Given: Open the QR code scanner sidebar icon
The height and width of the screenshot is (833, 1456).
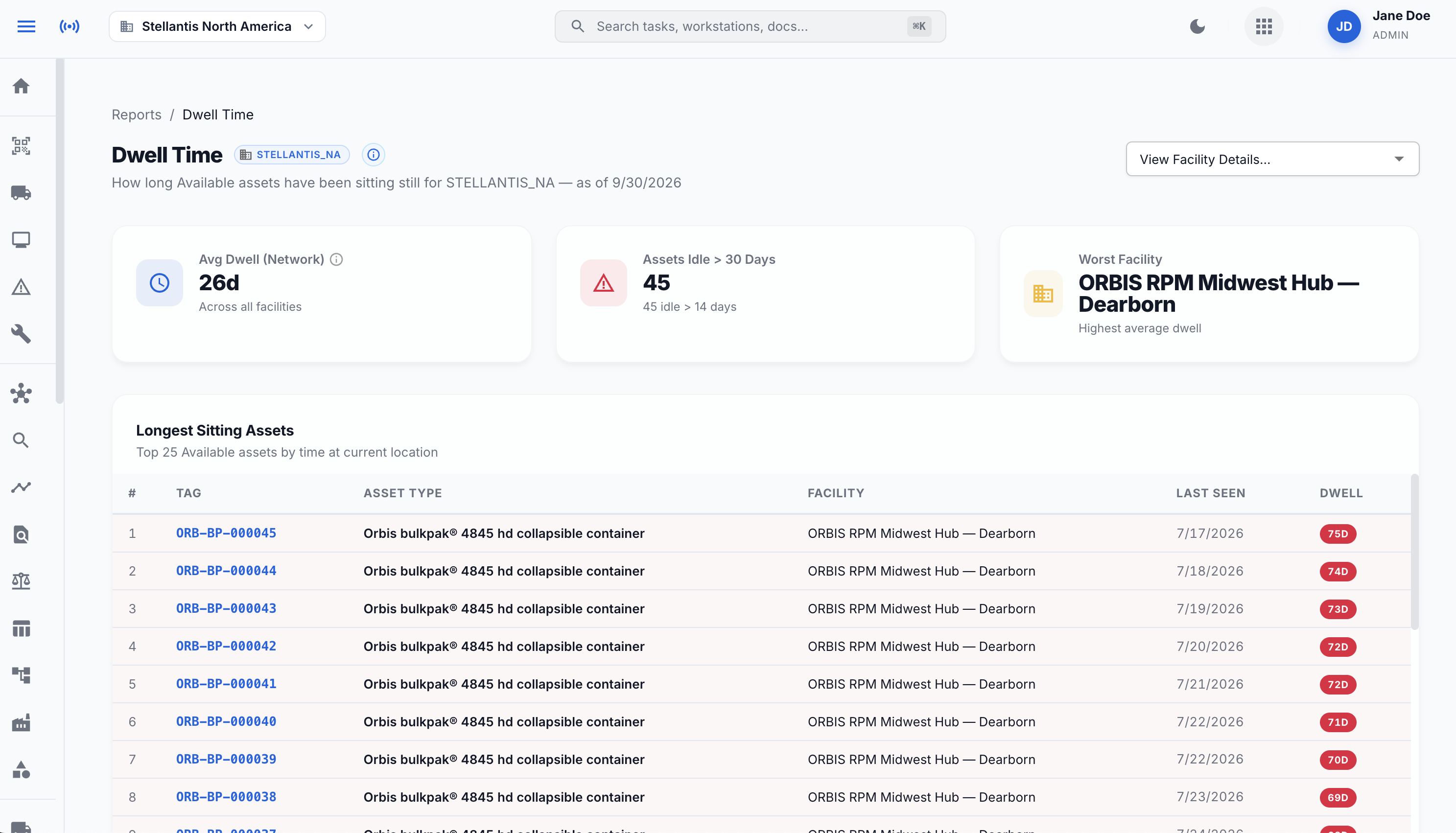Looking at the screenshot, I should coord(21,146).
